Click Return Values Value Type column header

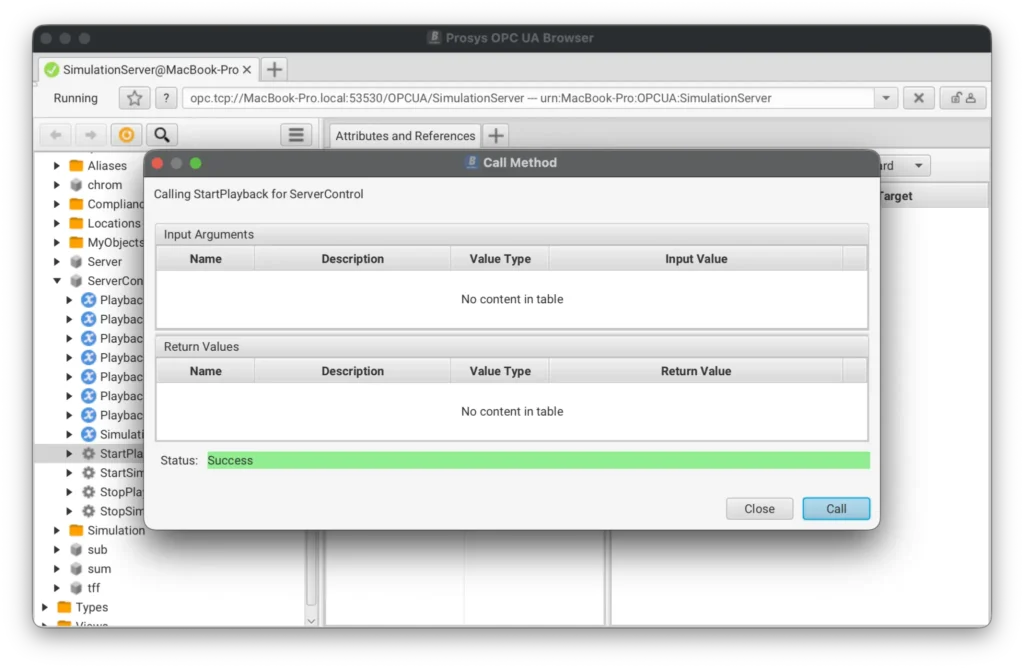point(500,372)
